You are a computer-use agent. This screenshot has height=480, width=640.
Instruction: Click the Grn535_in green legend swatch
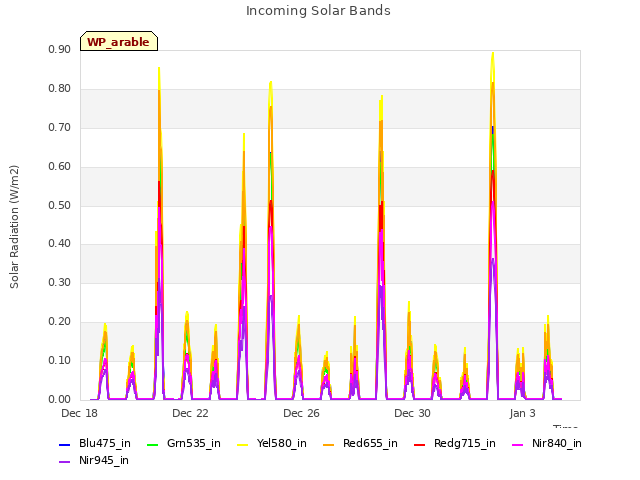[152, 444]
